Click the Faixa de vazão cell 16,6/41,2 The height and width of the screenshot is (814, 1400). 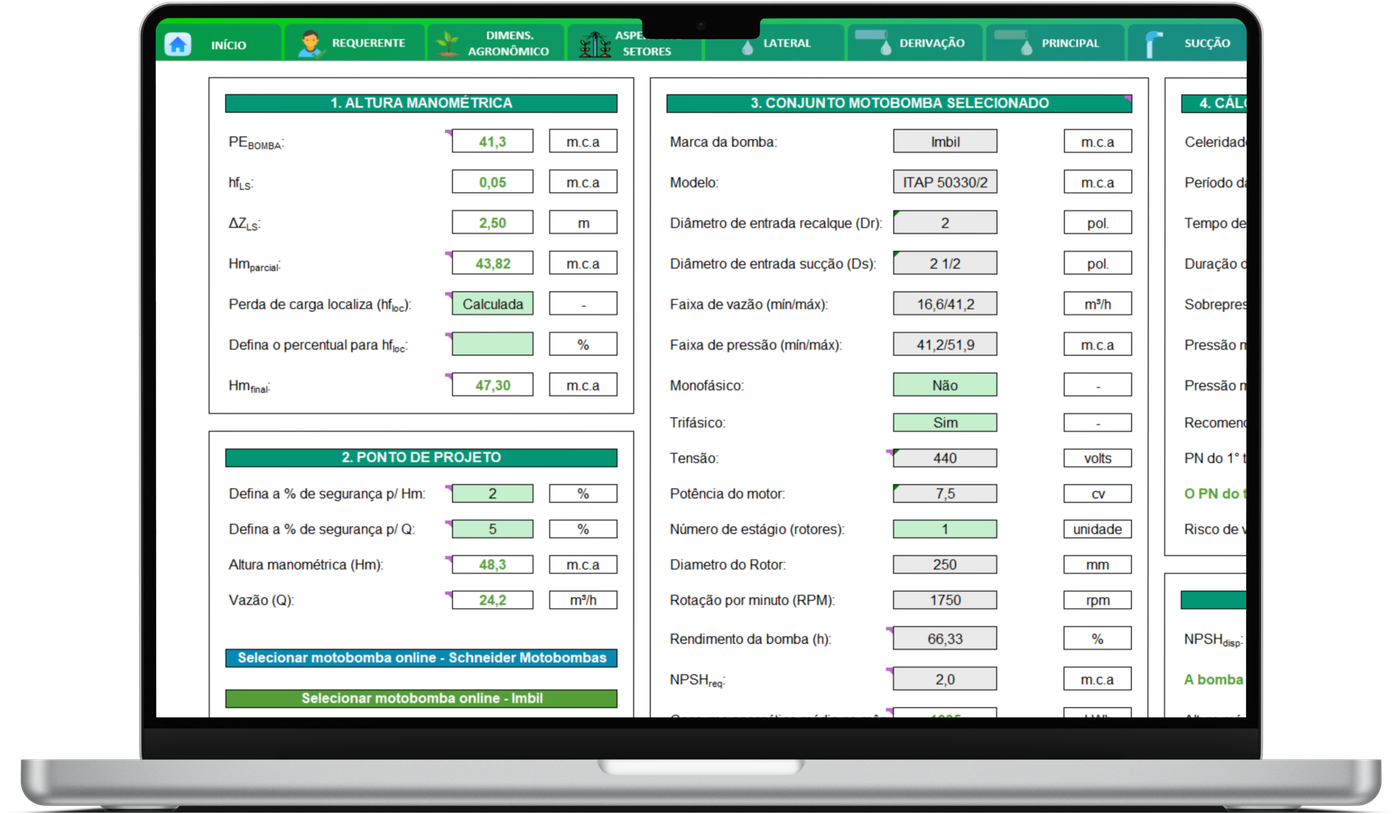click(x=945, y=304)
